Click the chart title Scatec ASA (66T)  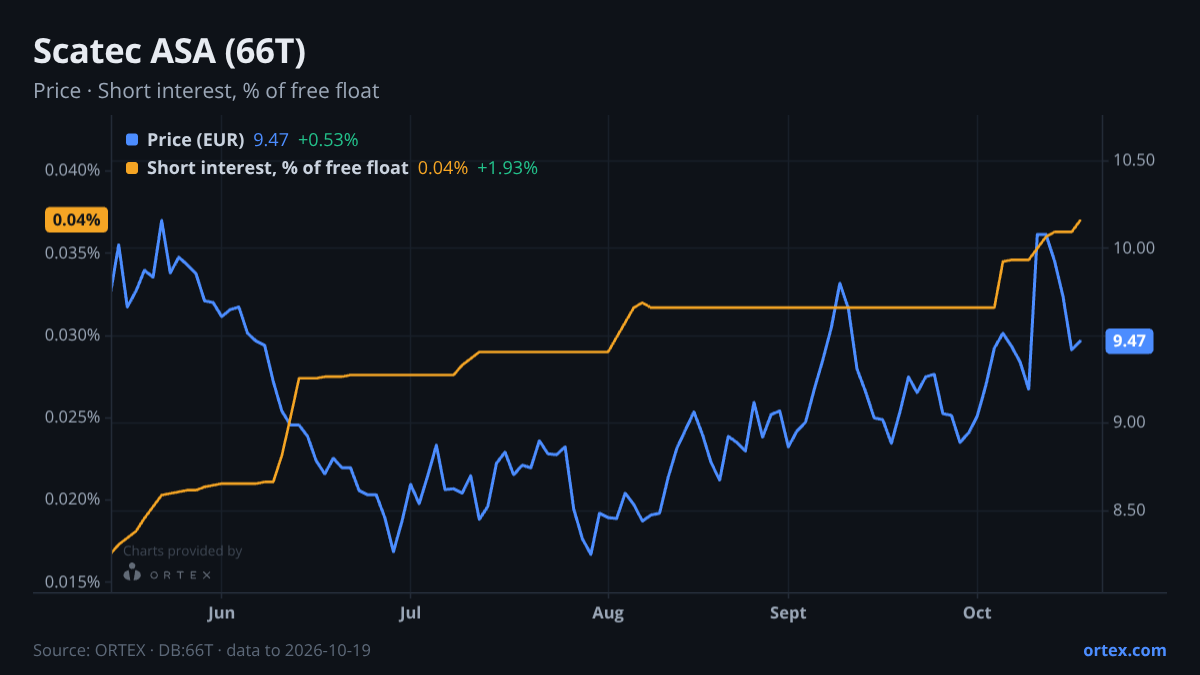(x=169, y=52)
